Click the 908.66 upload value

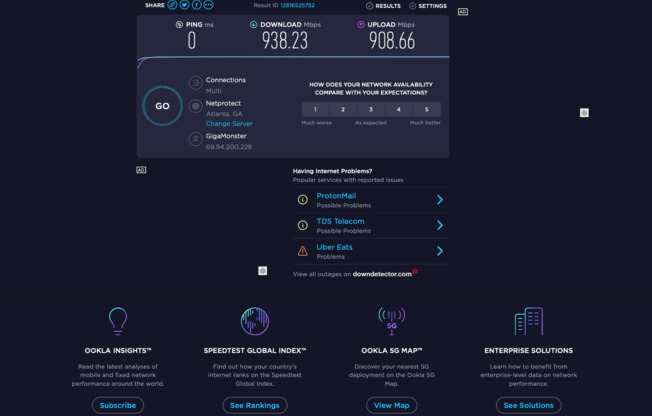392,41
